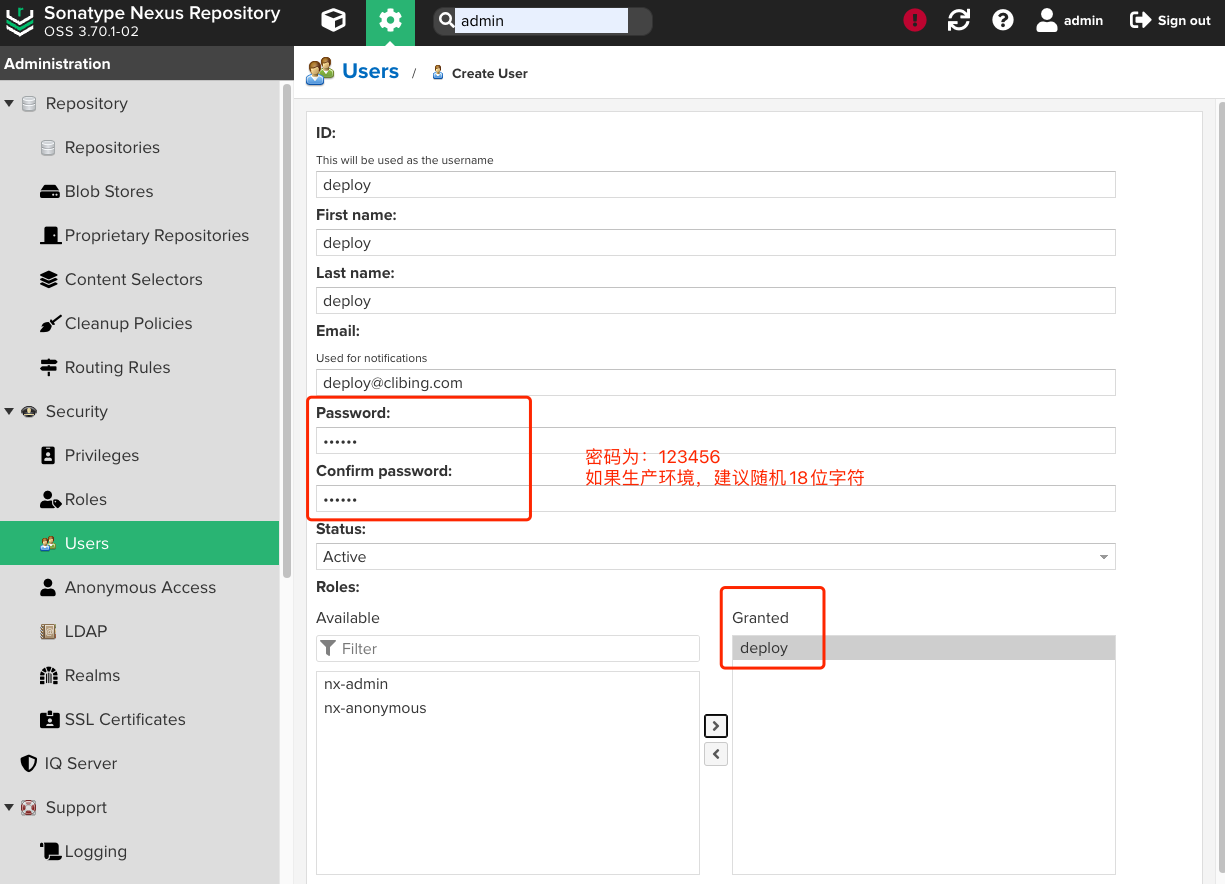Screen dimensions: 1225x884
Task: Collapse the Repository tree section
Action: [x=9, y=104]
